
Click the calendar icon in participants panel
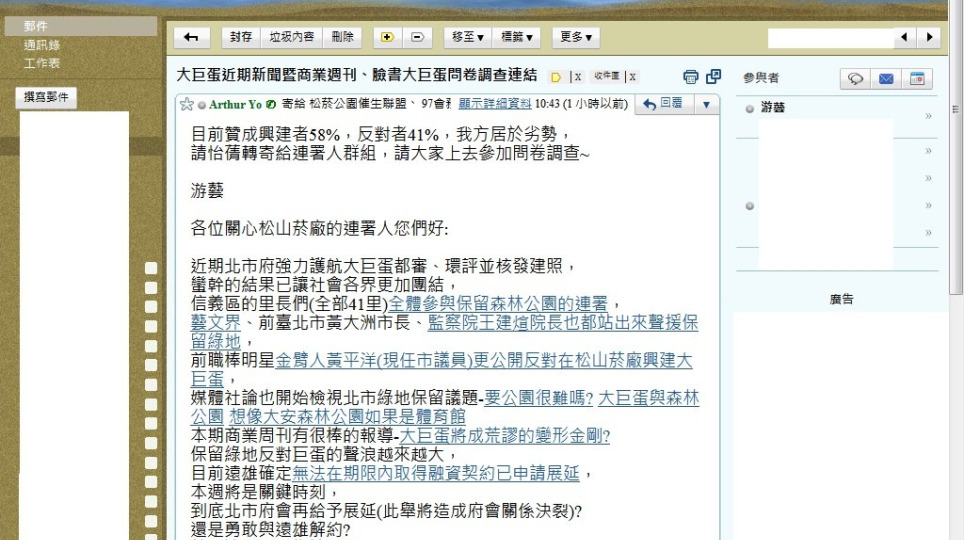[916, 79]
